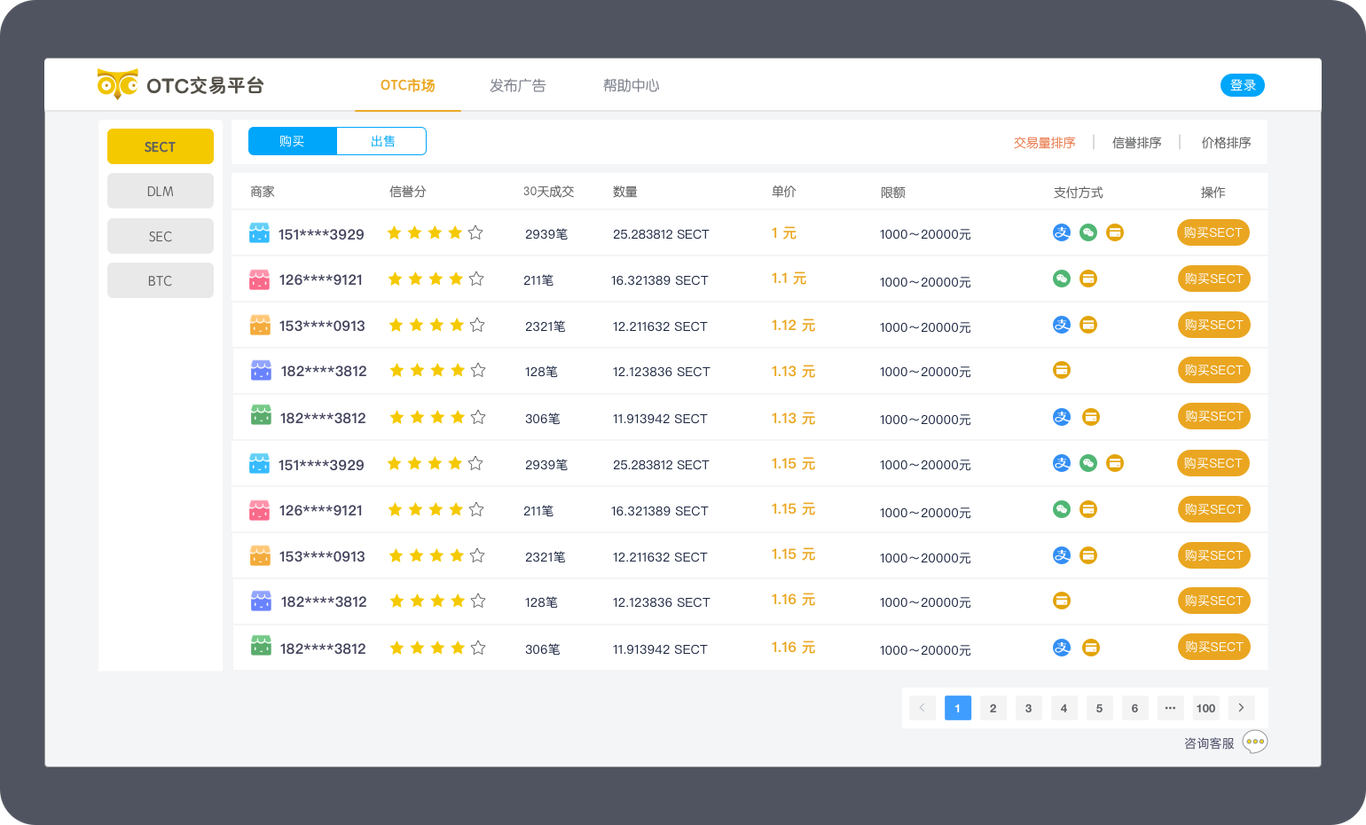The image size is (1366, 825).
Task: Click the WeChat Pay icon in the 1 元 row
Action: 1088,233
